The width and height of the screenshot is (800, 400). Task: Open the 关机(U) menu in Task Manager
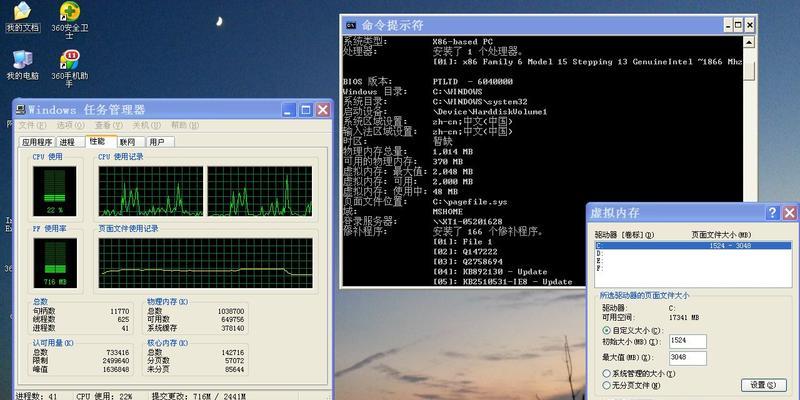147,125
